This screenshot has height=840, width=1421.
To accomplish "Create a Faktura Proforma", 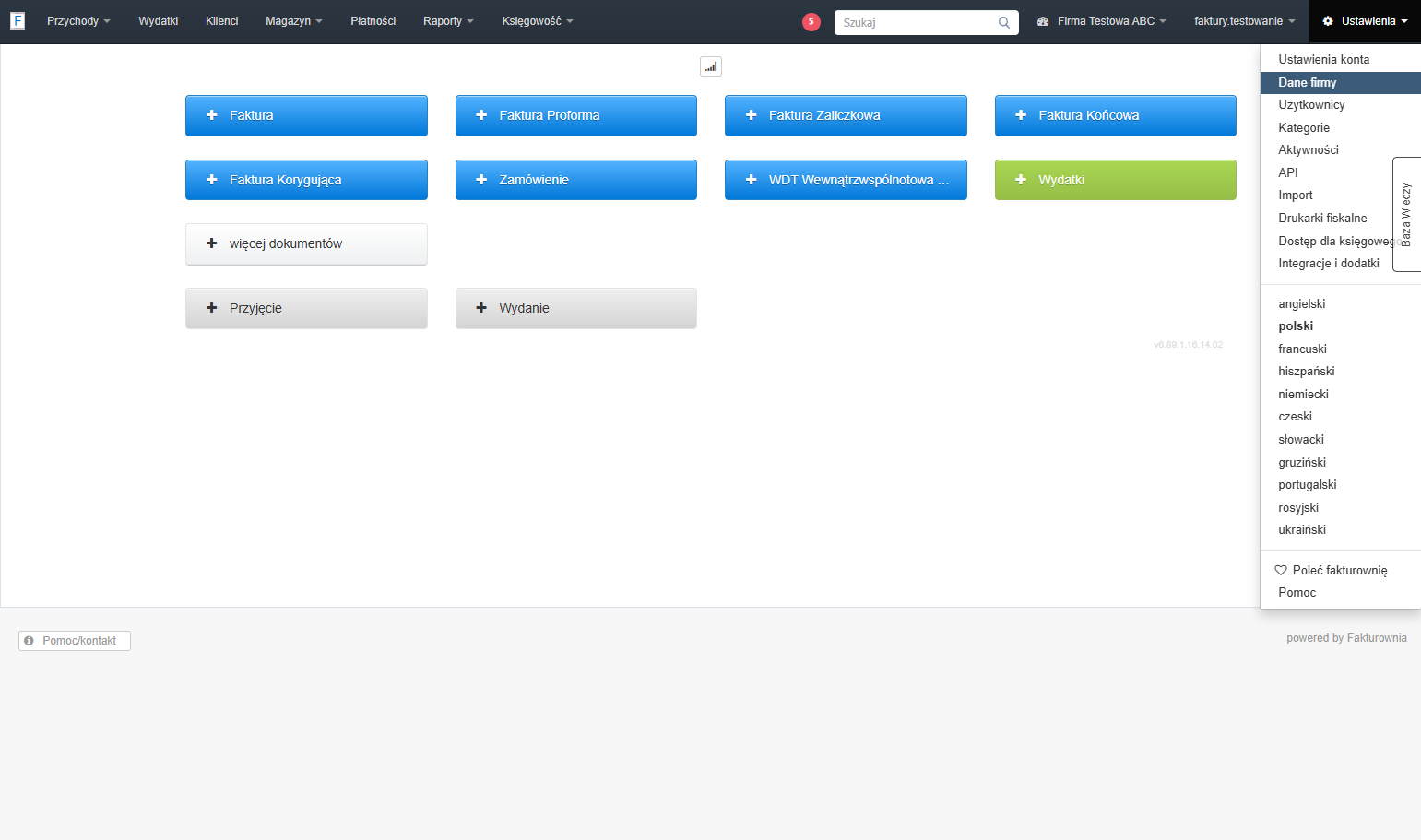I will tap(576, 115).
